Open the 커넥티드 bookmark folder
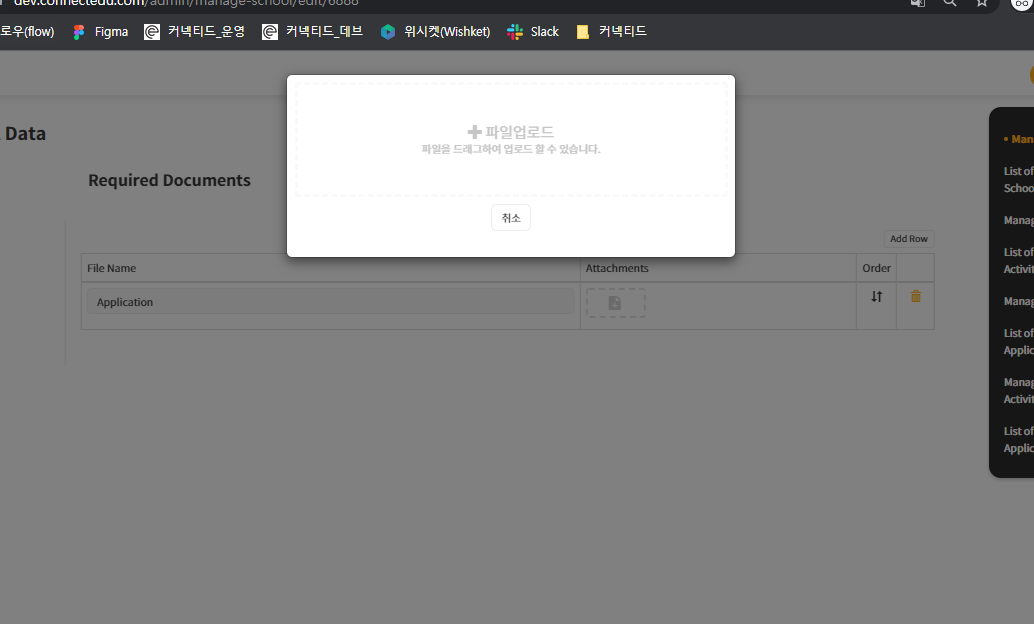This screenshot has width=1034, height=624. (x=611, y=32)
